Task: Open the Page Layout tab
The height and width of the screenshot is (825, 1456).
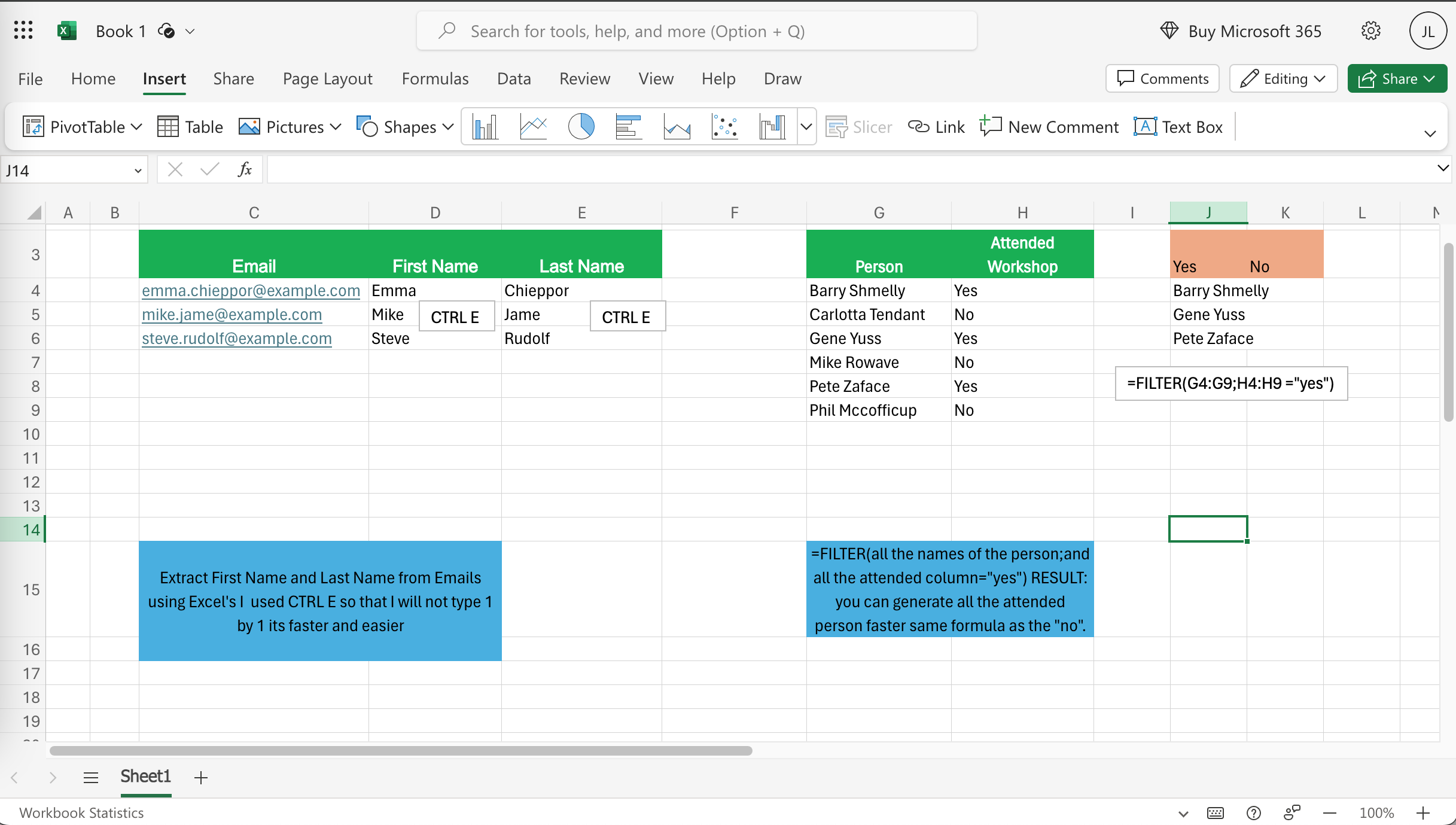Action: click(x=327, y=79)
